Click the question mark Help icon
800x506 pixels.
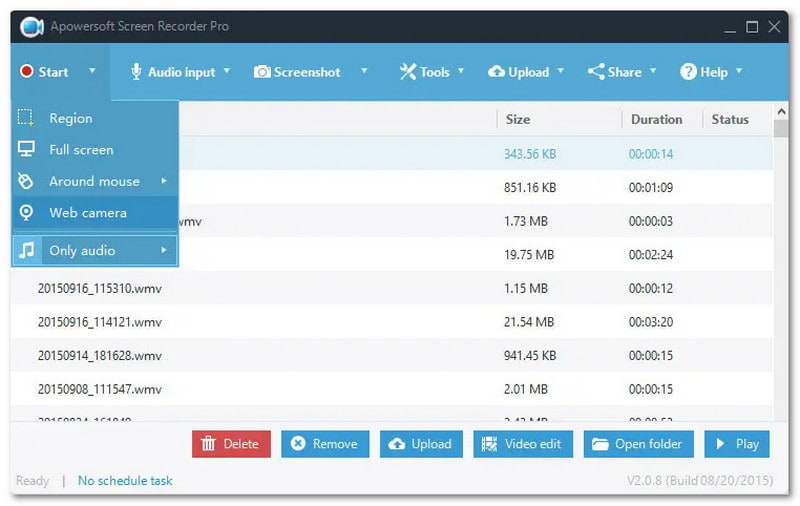click(x=688, y=71)
